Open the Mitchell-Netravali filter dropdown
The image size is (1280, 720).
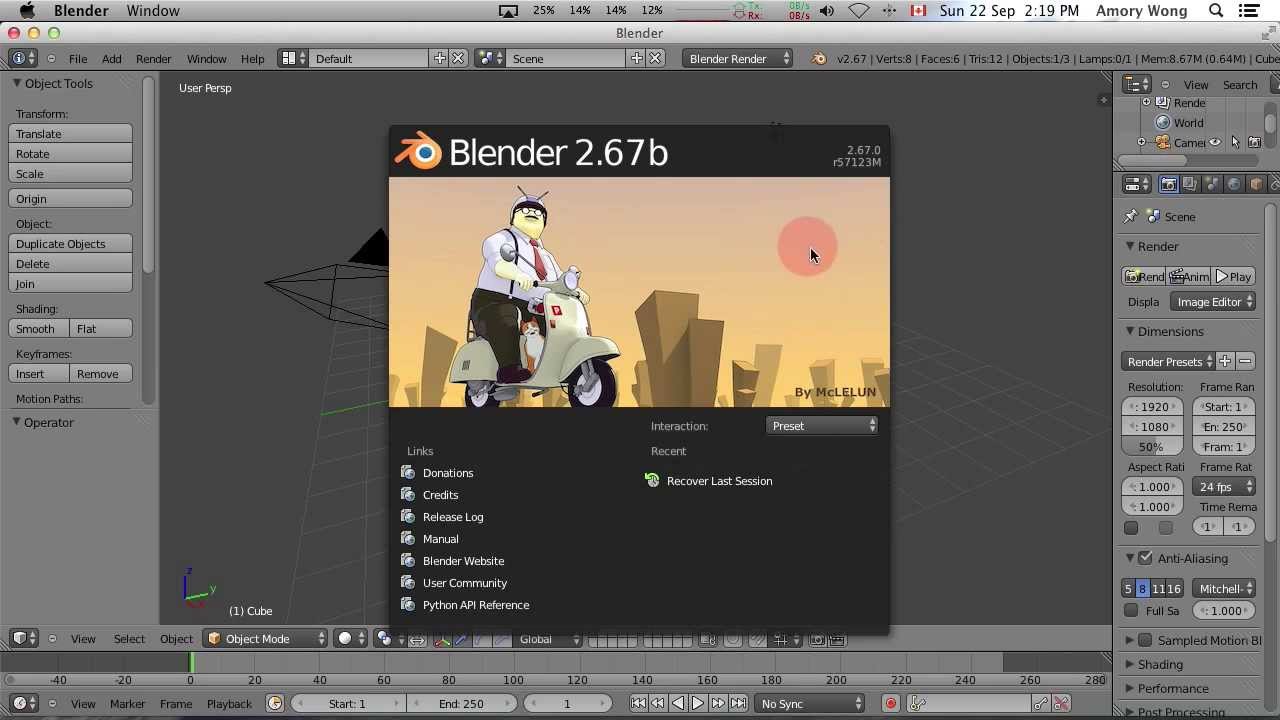tap(1226, 589)
